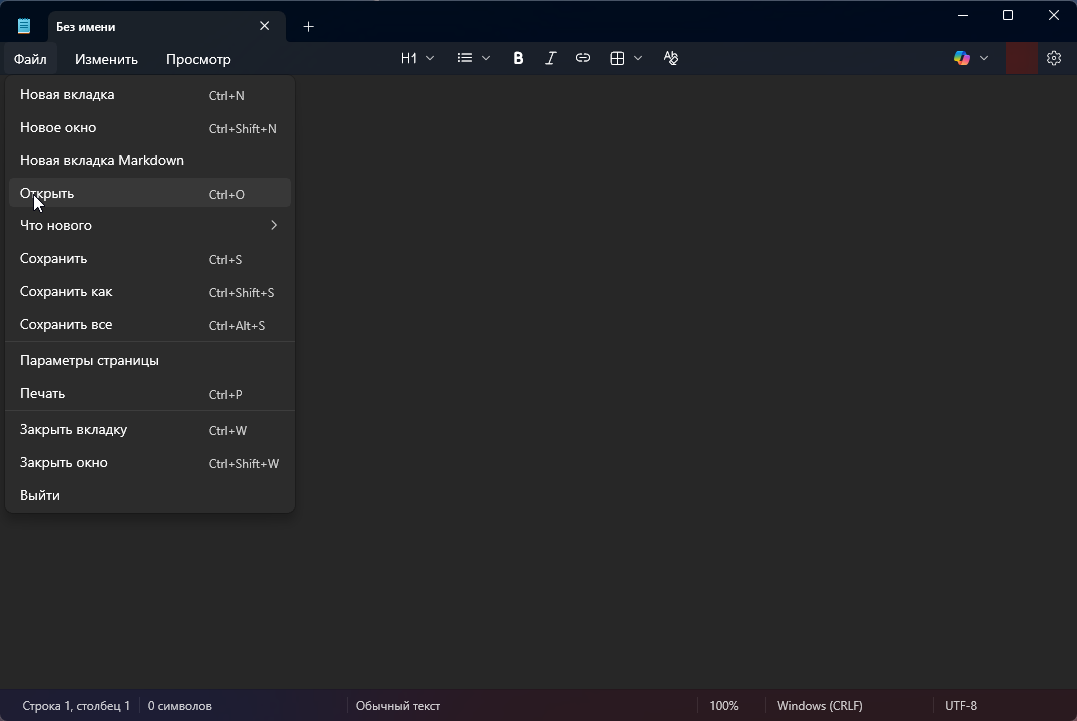Expand the list style dropdown arrow
1077x721 pixels.
[x=486, y=58]
